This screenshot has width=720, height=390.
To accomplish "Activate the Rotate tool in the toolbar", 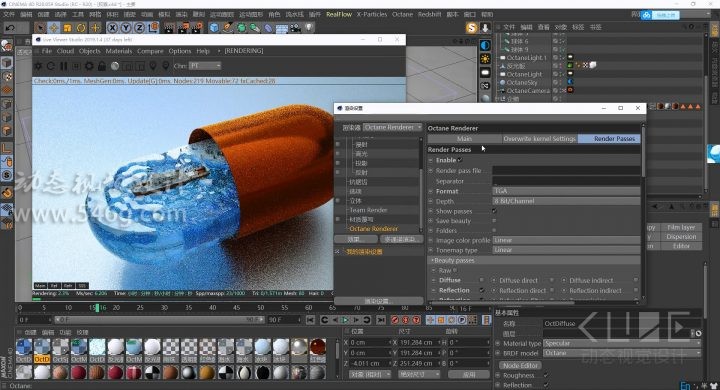I will (81, 28).
